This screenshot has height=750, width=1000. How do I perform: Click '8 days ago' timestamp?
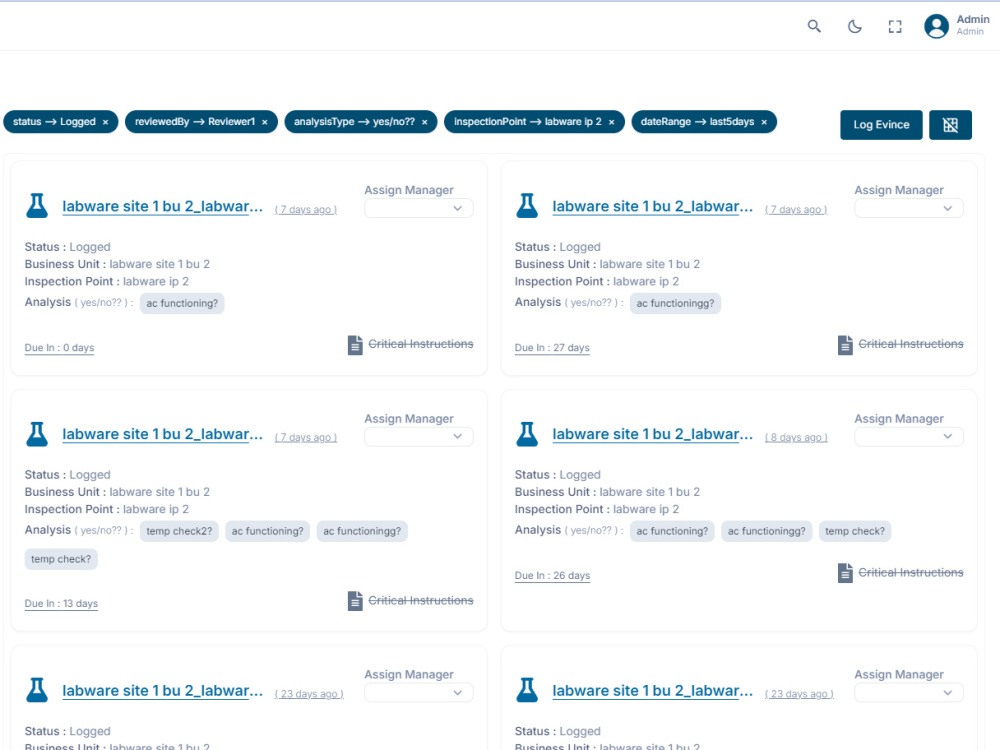point(796,438)
